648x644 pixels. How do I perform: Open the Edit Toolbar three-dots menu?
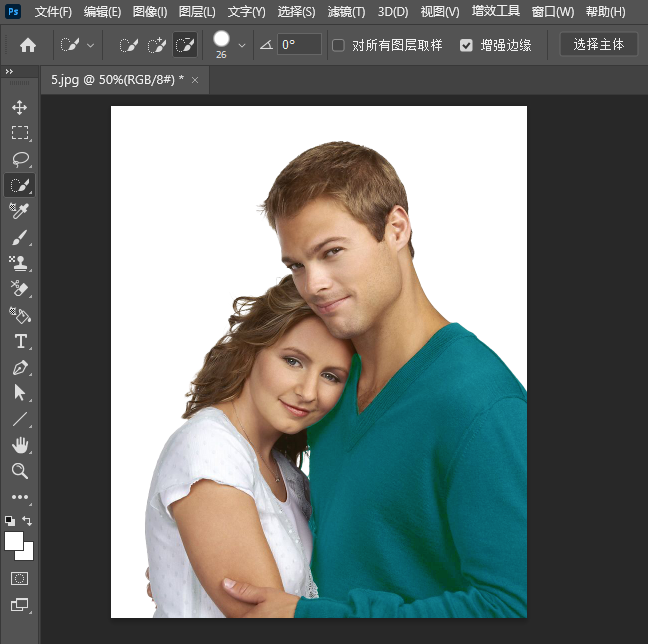[x=19, y=497]
